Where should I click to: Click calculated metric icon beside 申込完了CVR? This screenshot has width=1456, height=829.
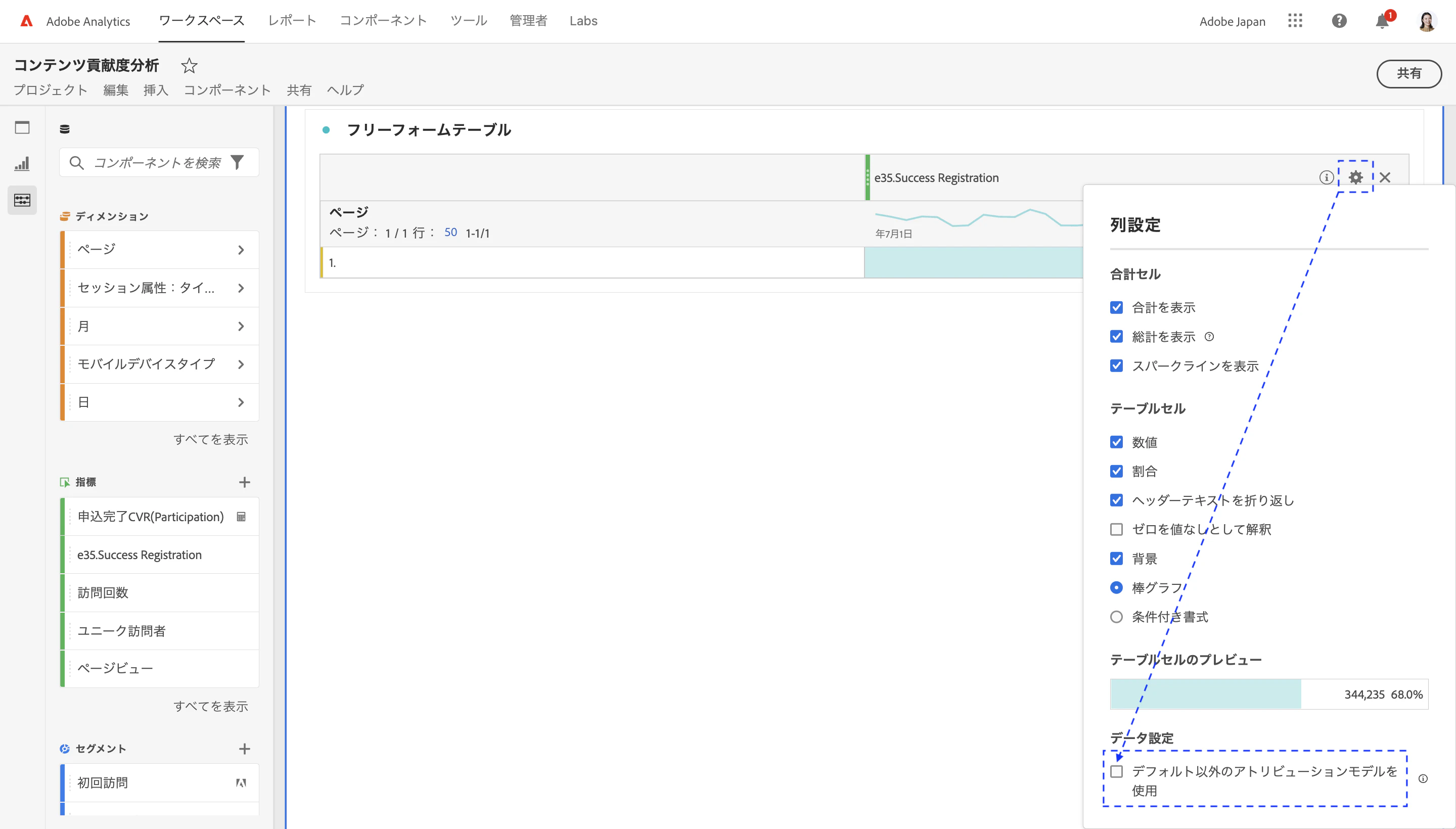pos(242,517)
